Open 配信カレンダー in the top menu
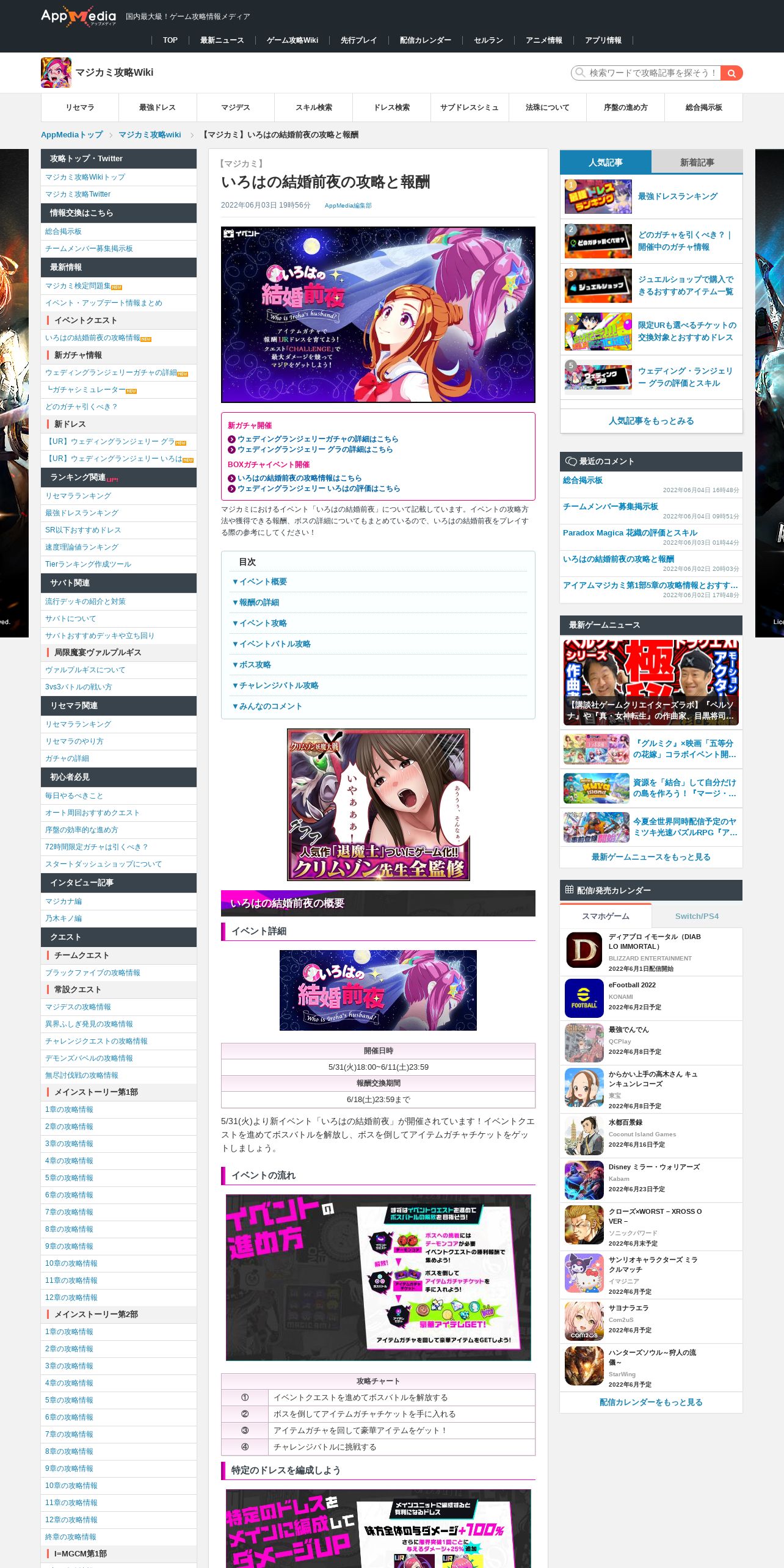The height and width of the screenshot is (1568, 784). [426, 40]
